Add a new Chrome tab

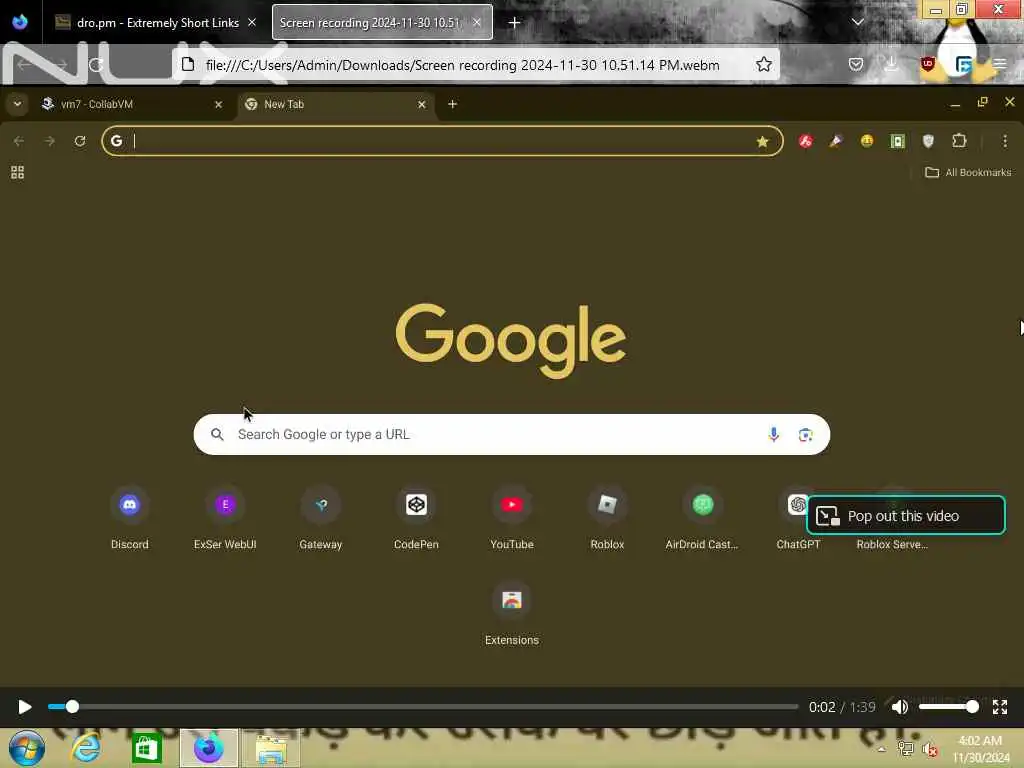[453, 104]
